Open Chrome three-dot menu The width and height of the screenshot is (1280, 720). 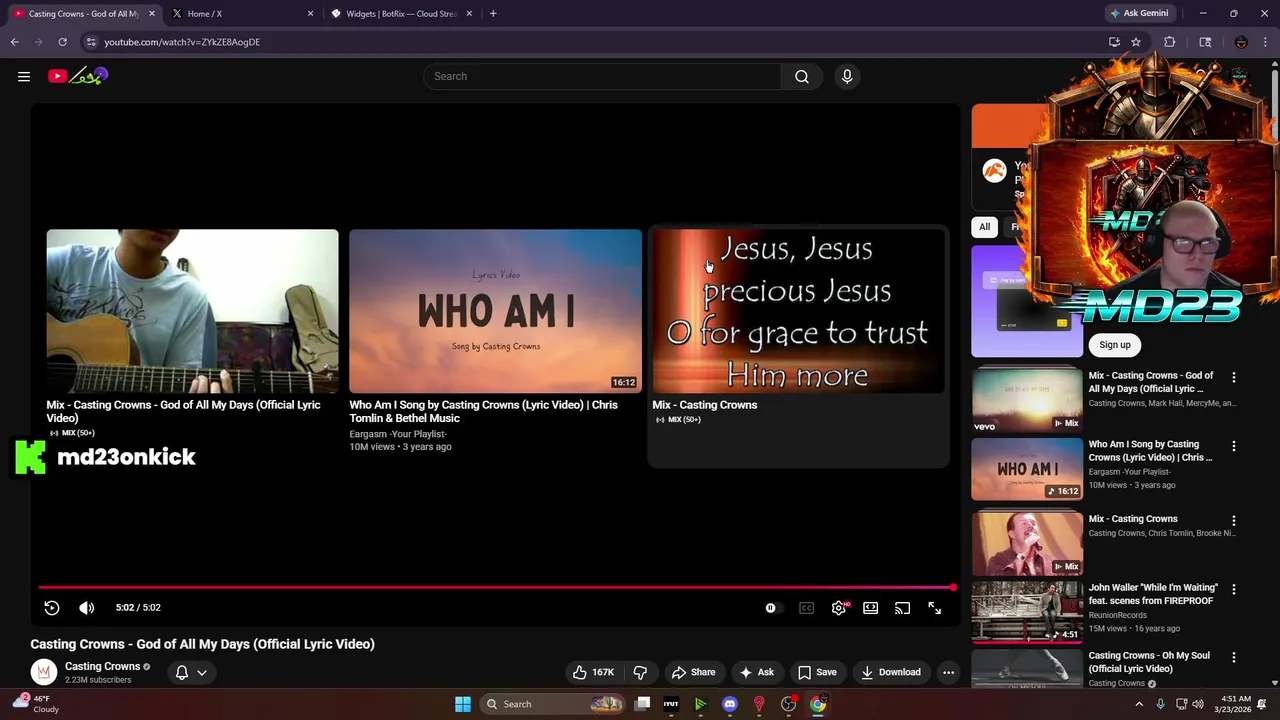pos(1266,42)
